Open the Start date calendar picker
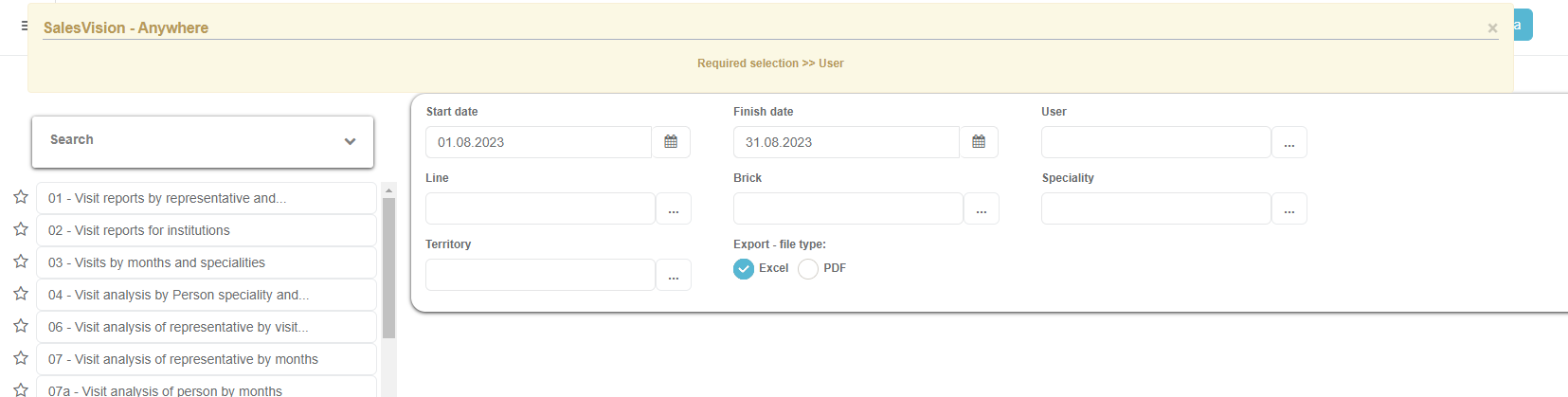 [x=671, y=142]
